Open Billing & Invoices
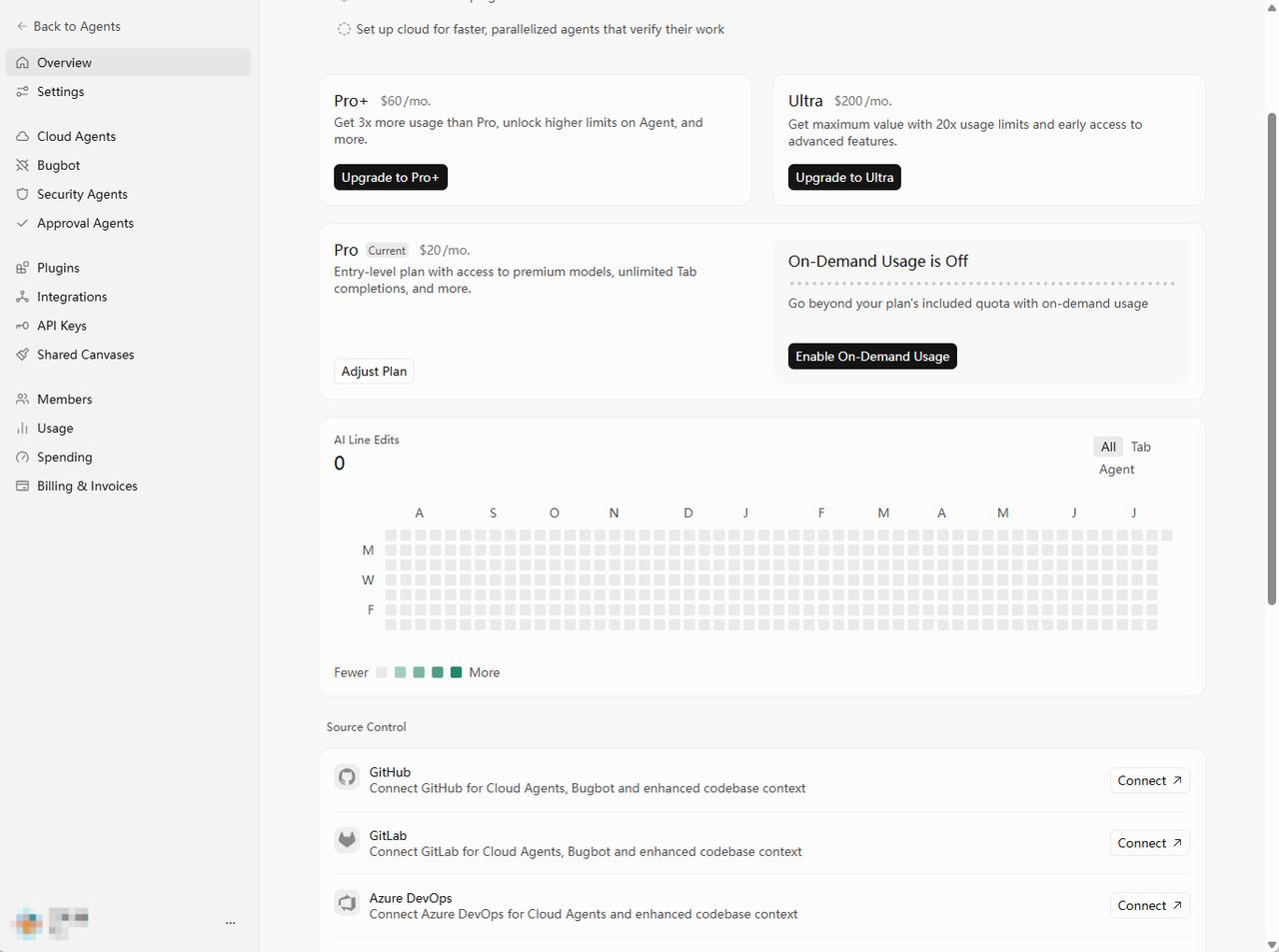Viewport: 1279px width, 952px height. pyautogui.click(x=128, y=485)
